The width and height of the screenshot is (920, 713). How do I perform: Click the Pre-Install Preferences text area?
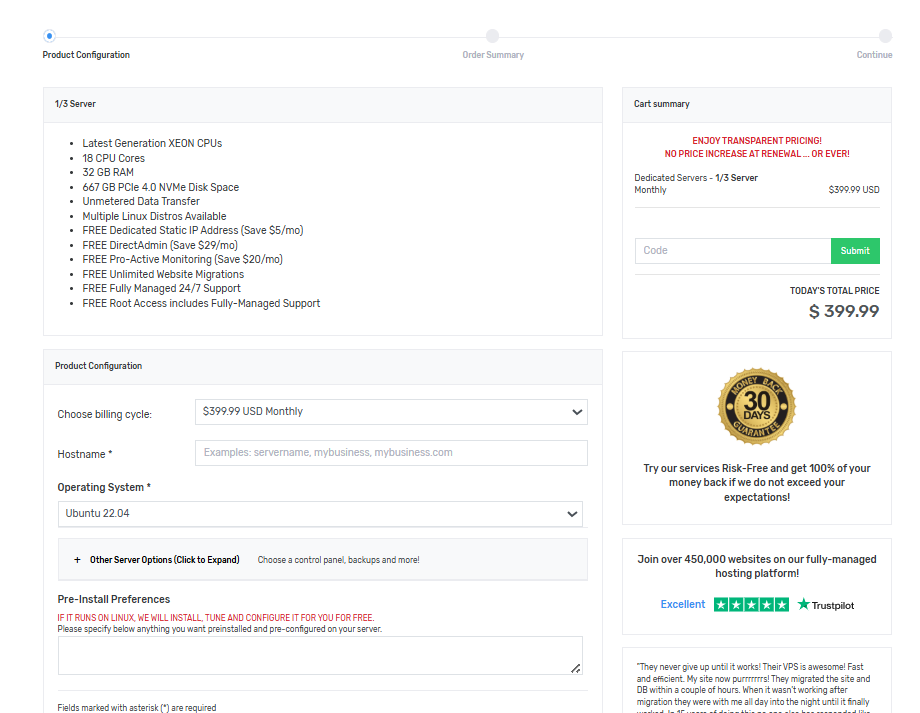point(320,655)
